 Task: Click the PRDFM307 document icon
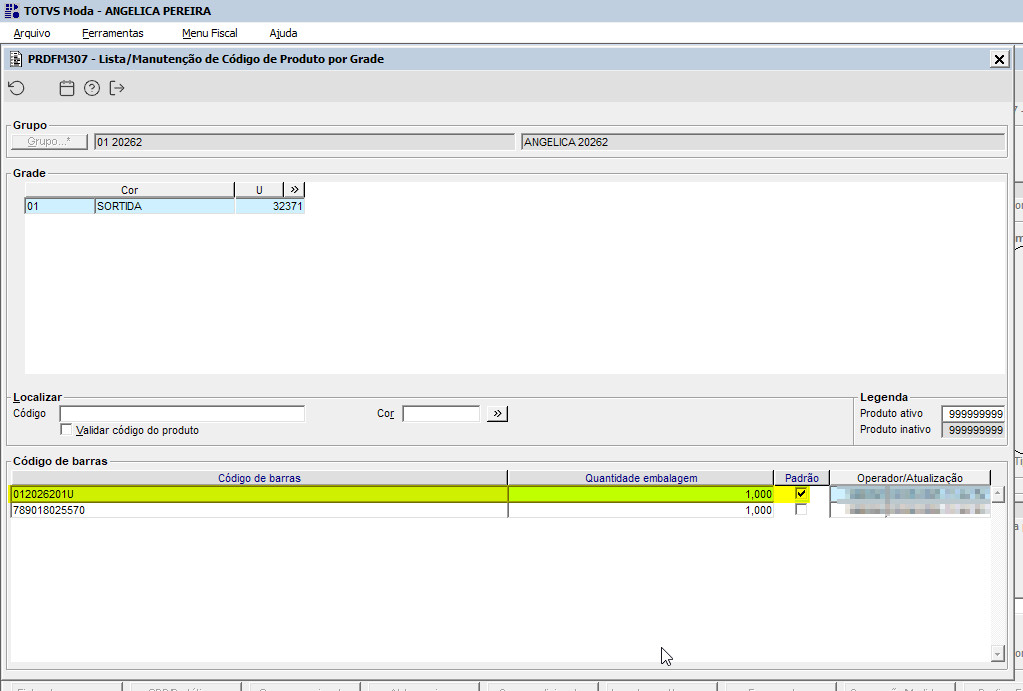pyautogui.click(x=16, y=59)
